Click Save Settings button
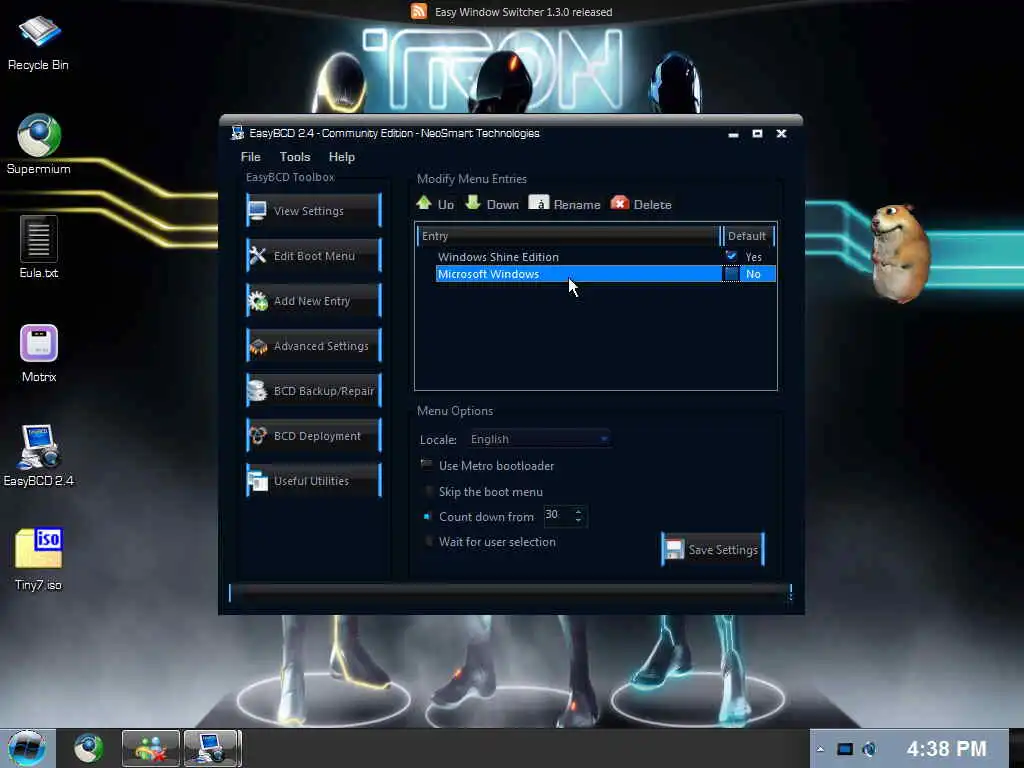 712,549
